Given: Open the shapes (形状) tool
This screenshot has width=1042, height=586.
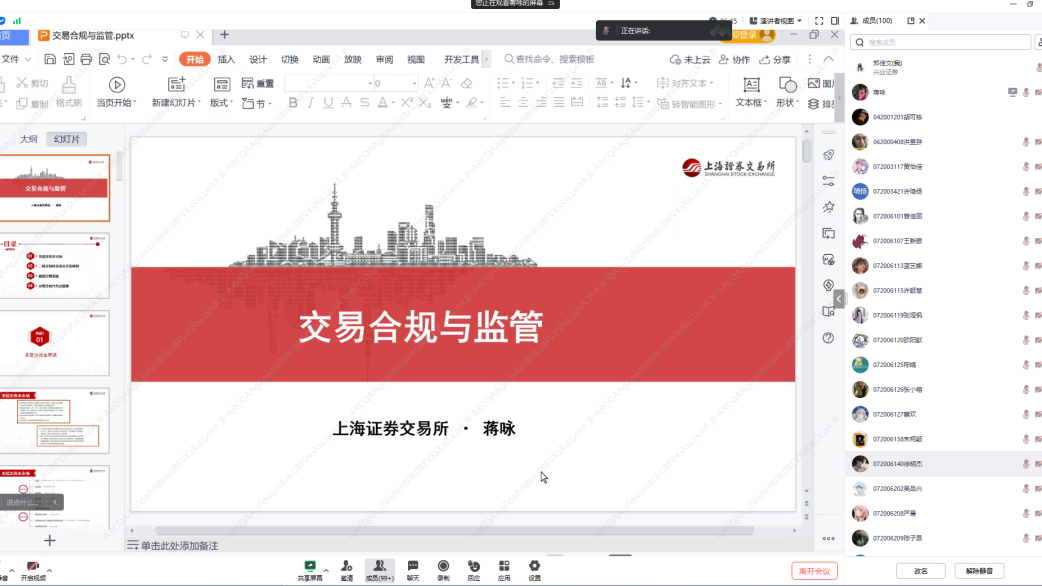Looking at the screenshot, I should click(x=787, y=92).
